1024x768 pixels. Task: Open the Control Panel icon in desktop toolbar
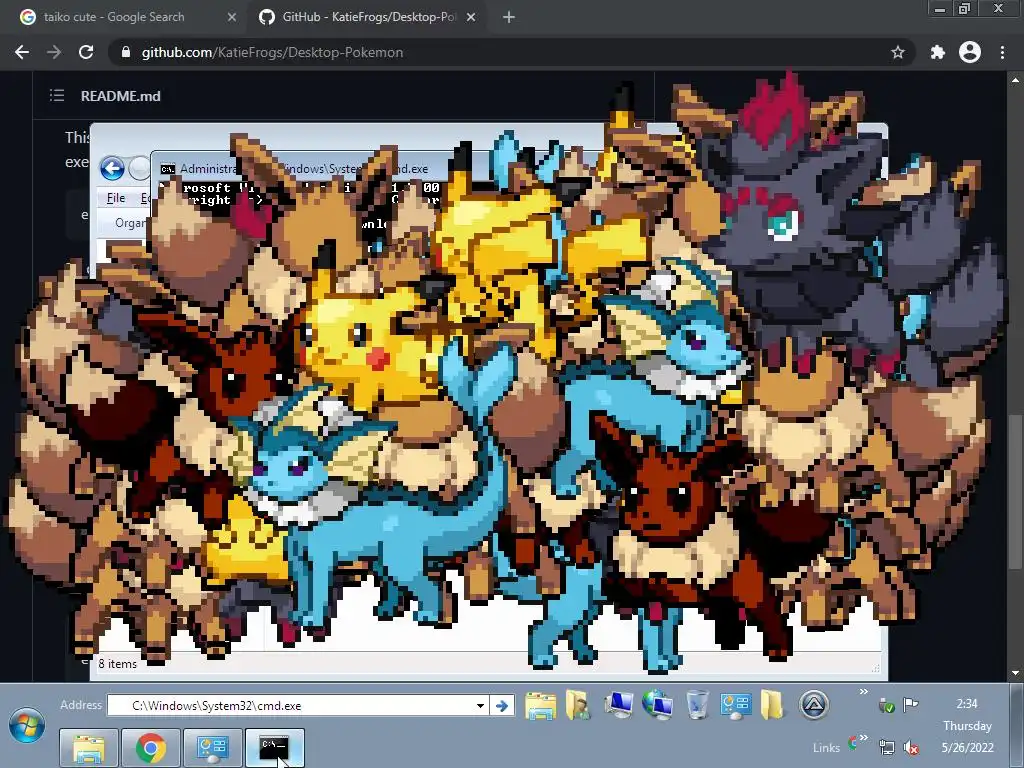pyautogui.click(x=735, y=705)
